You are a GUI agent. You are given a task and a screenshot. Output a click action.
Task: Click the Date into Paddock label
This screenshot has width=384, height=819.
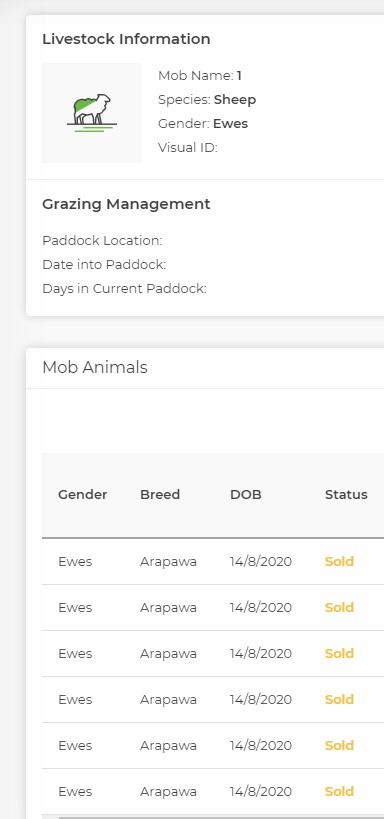[x=104, y=265]
